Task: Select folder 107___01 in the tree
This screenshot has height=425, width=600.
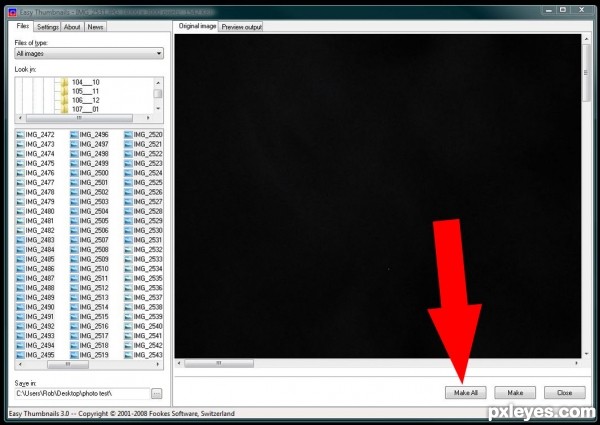Action: pyautogui.click(x=85, y=109)
